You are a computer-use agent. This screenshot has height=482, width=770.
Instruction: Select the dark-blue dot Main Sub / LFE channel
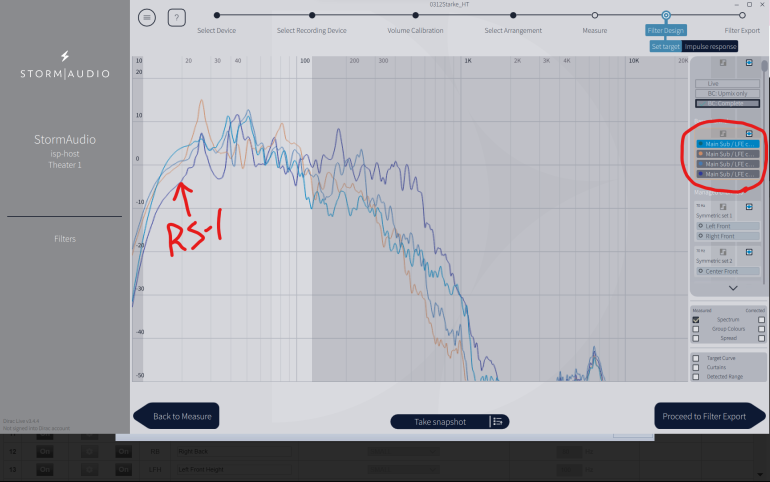pos(727,174)
